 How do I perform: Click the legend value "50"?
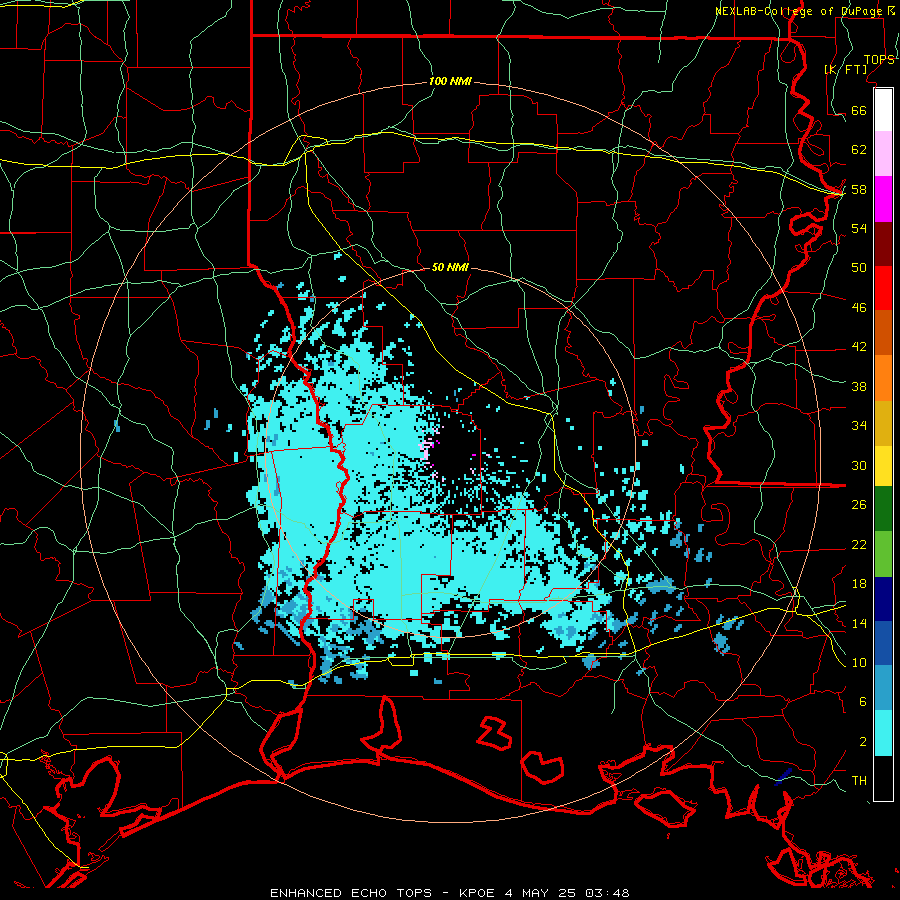coord(859,267)
